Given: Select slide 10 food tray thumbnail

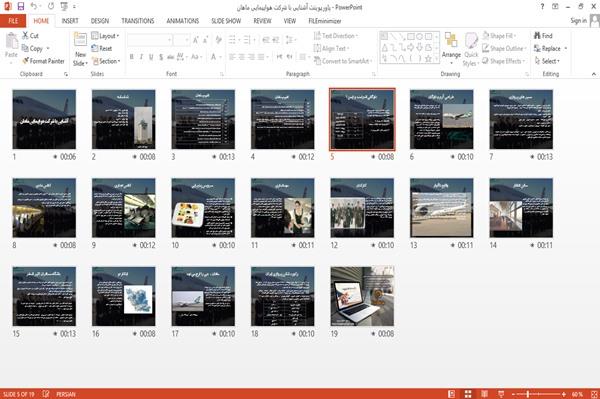Looking at the screenshot, I should click(203, 208).
